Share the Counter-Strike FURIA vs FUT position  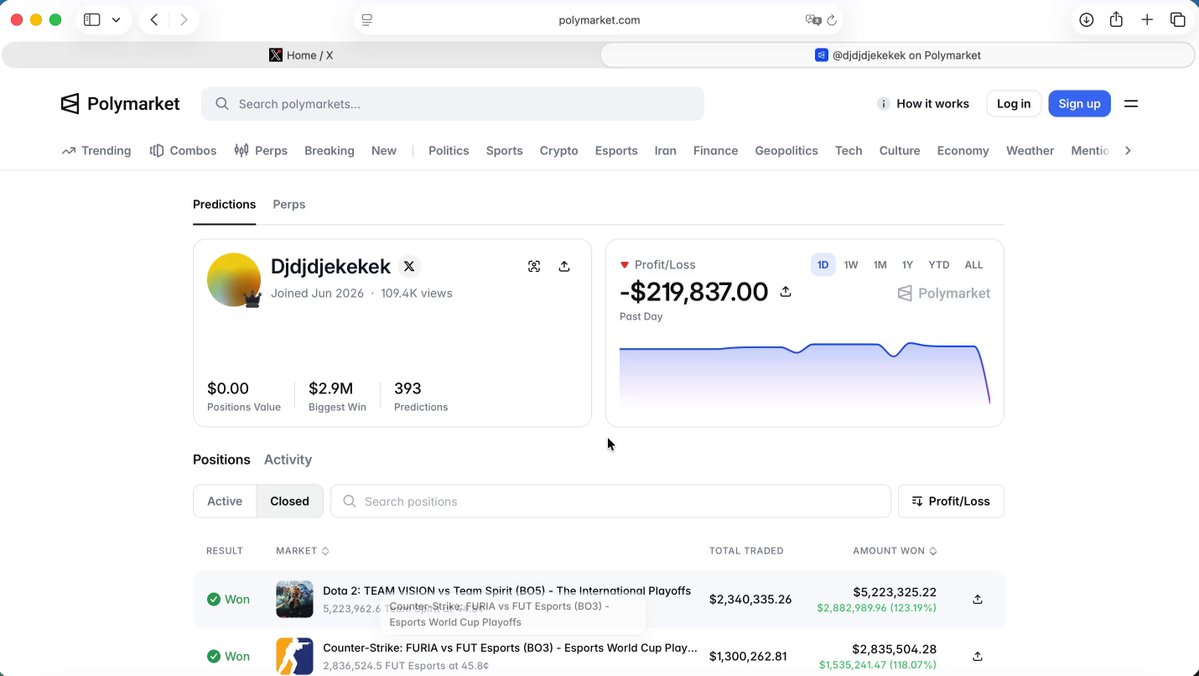click(977, 656)
